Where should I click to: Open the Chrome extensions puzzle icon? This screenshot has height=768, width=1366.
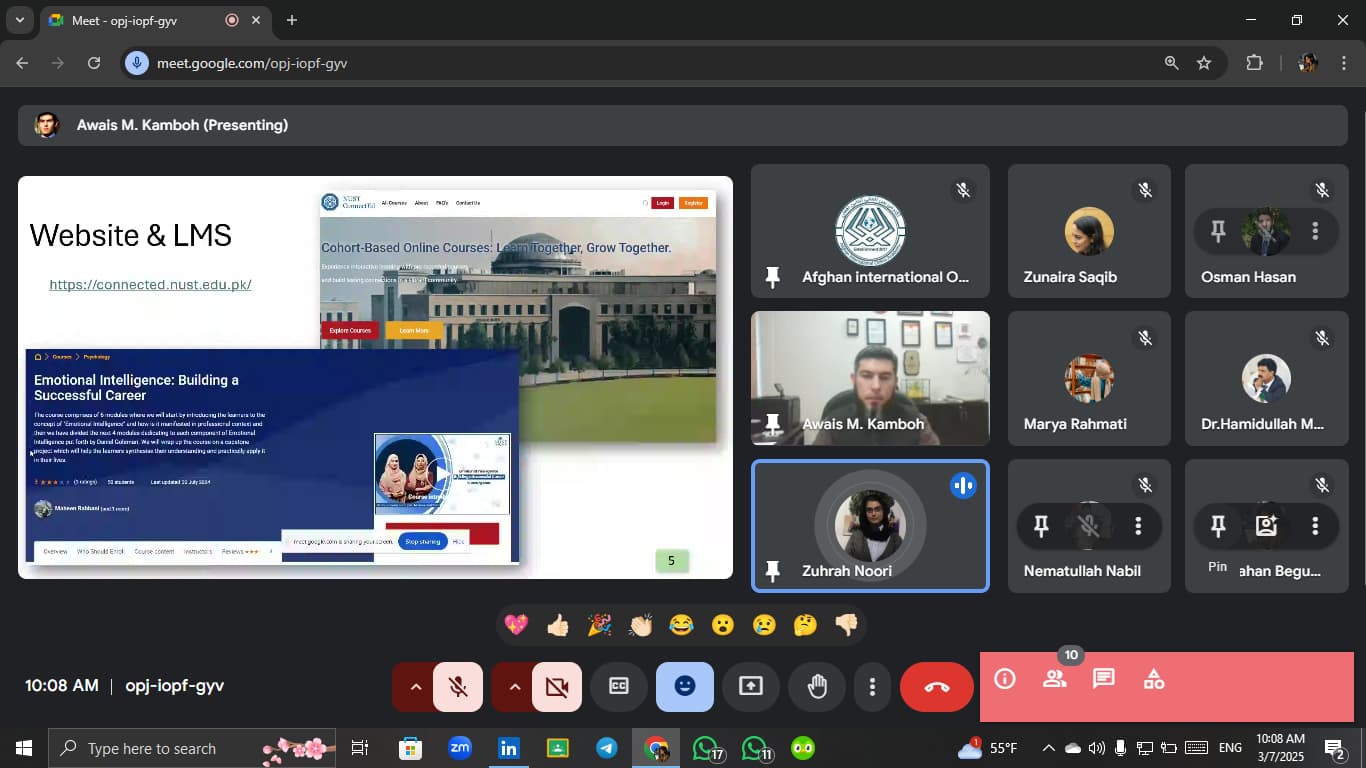[1254, 63]
